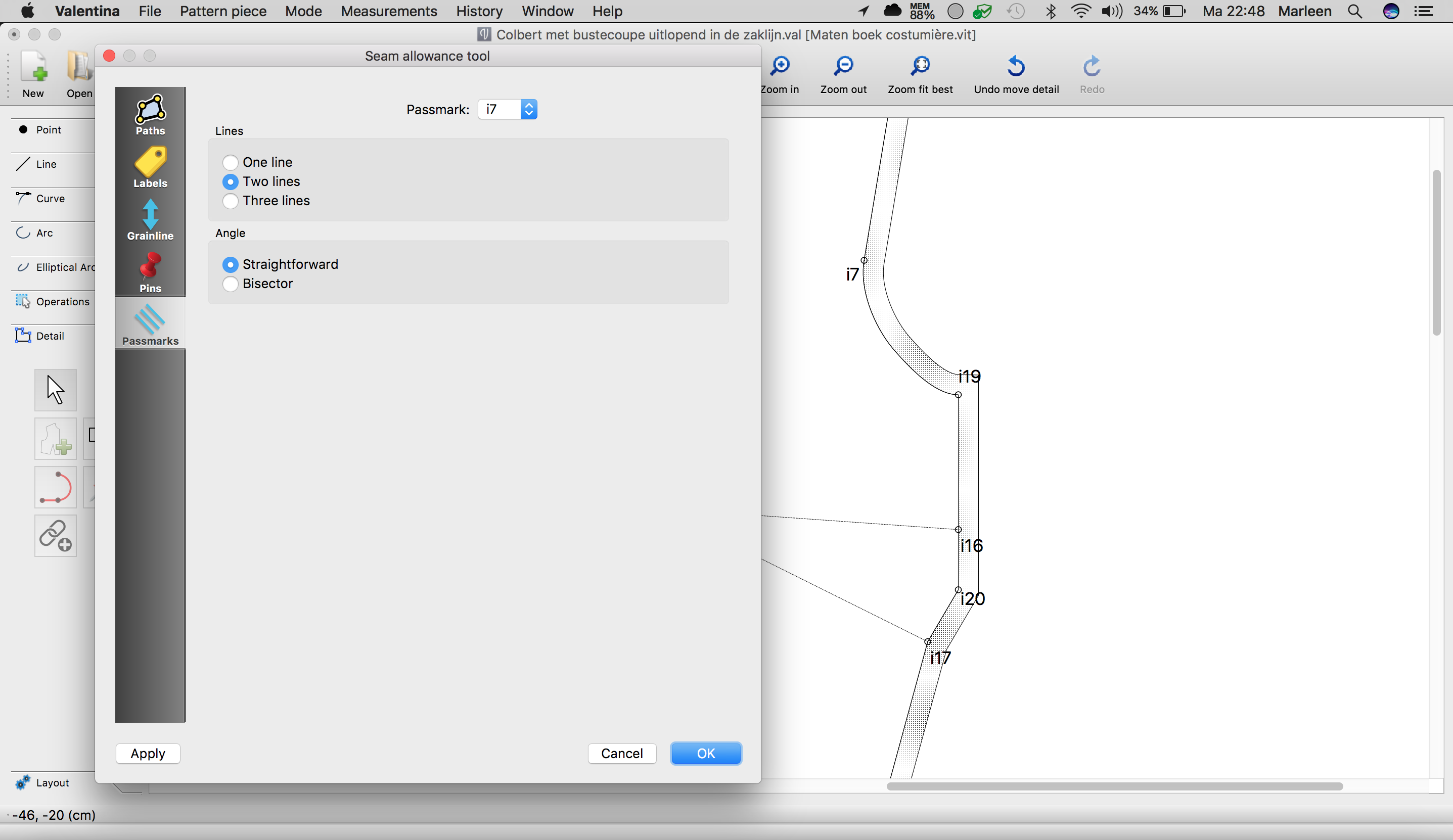Open the Measurements menu
This screenshot has width=1453, height=840.
click(x=389, y=11)
